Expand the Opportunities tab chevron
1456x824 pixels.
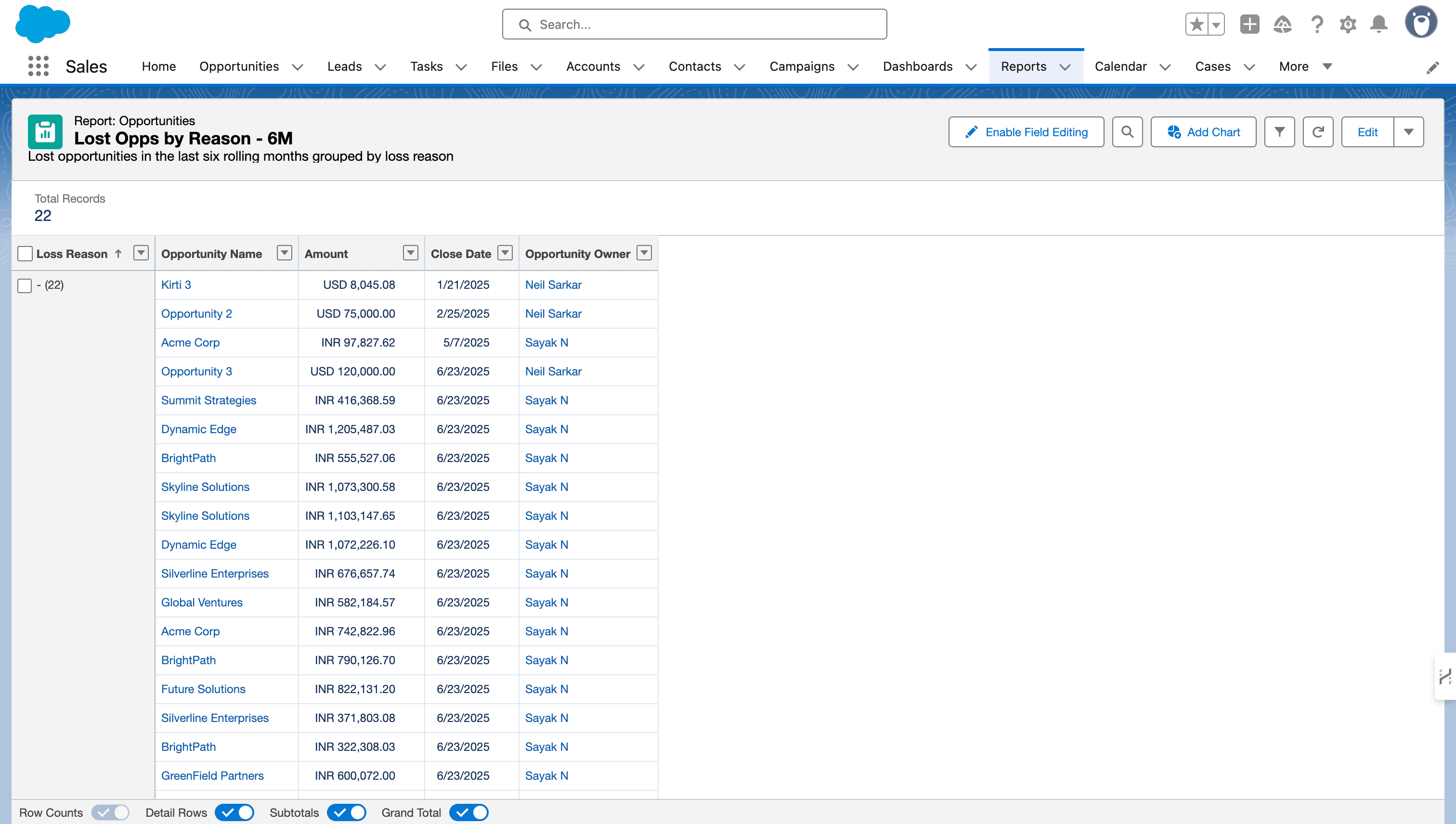tap(297, 67)
